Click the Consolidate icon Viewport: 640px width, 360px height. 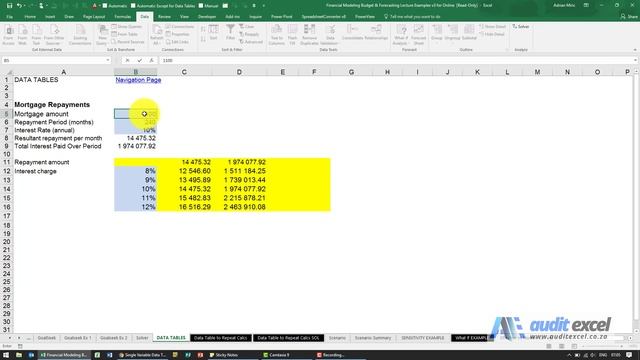(352, 33)
